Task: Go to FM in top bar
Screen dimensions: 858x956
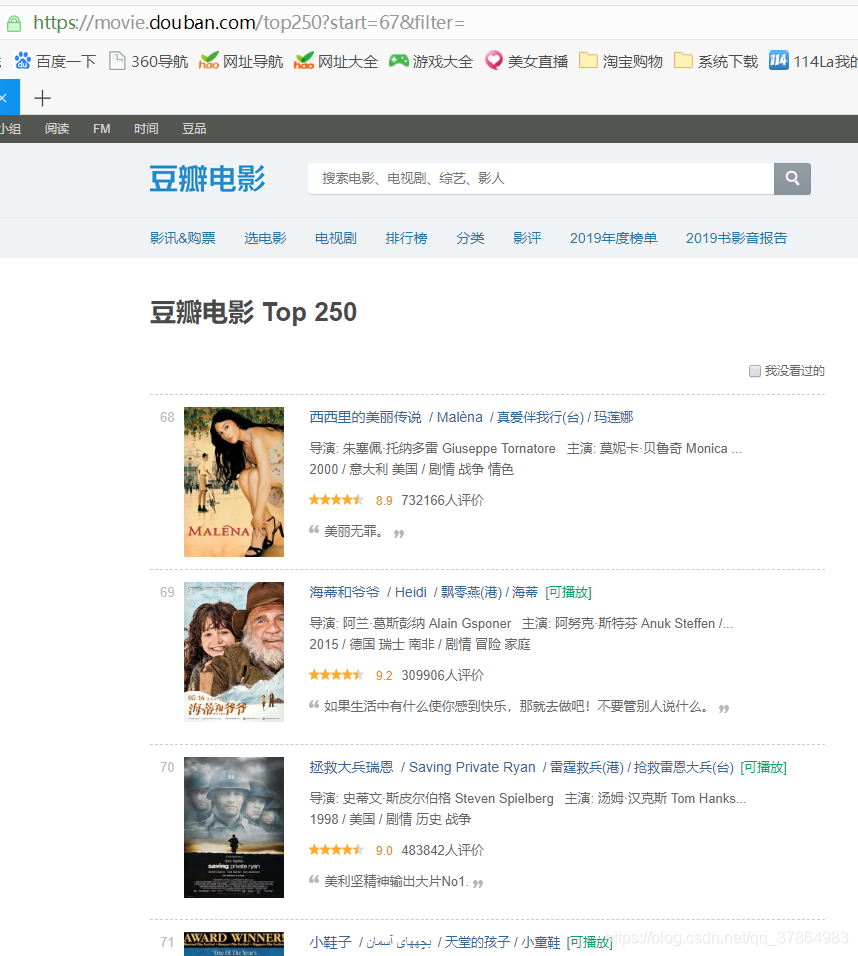Action: tap(101, 129)
